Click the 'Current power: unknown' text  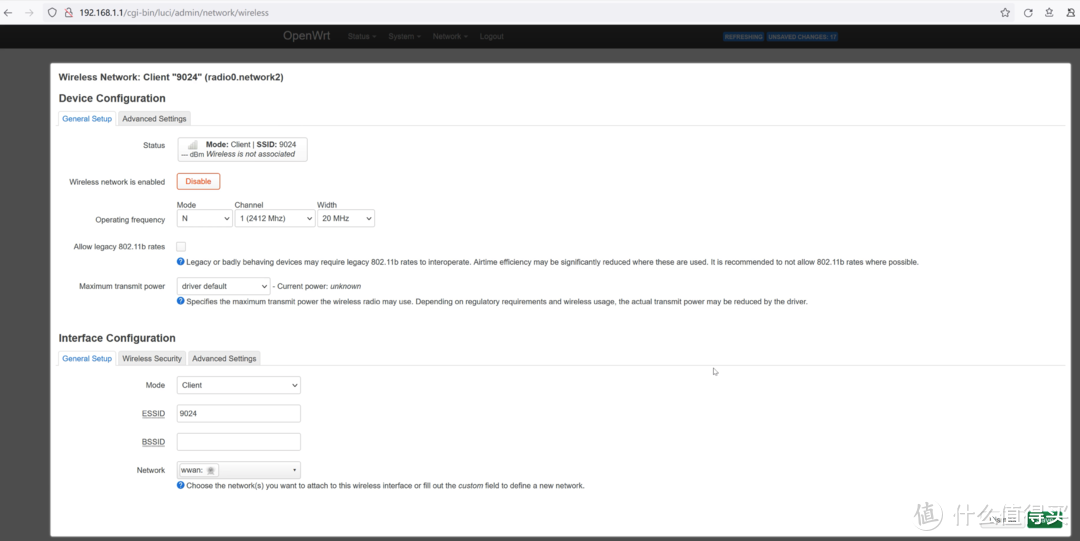[319, 286]
